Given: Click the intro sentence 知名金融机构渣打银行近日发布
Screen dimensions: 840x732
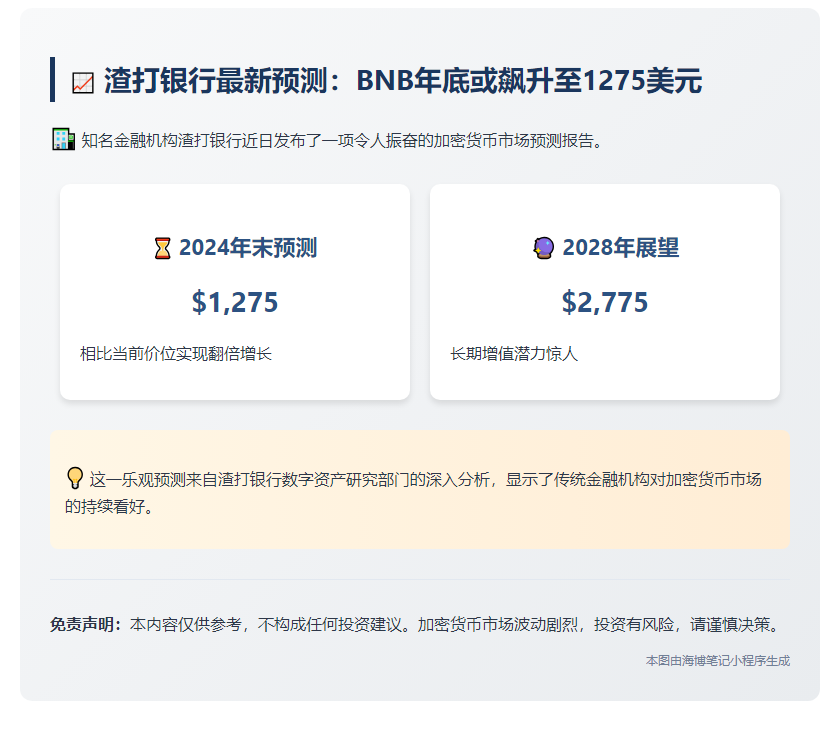Looking at the screenshot, I should 342,140.
